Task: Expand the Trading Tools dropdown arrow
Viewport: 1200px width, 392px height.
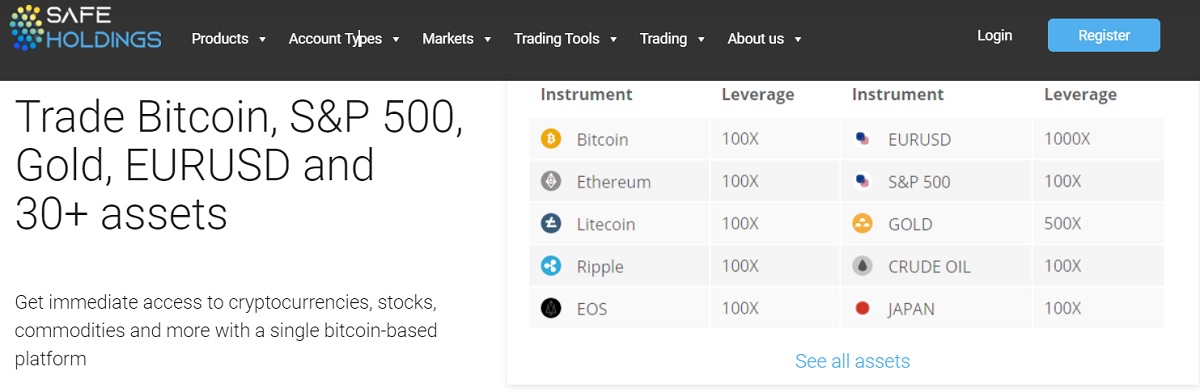Action: click(x=614, y=40)
